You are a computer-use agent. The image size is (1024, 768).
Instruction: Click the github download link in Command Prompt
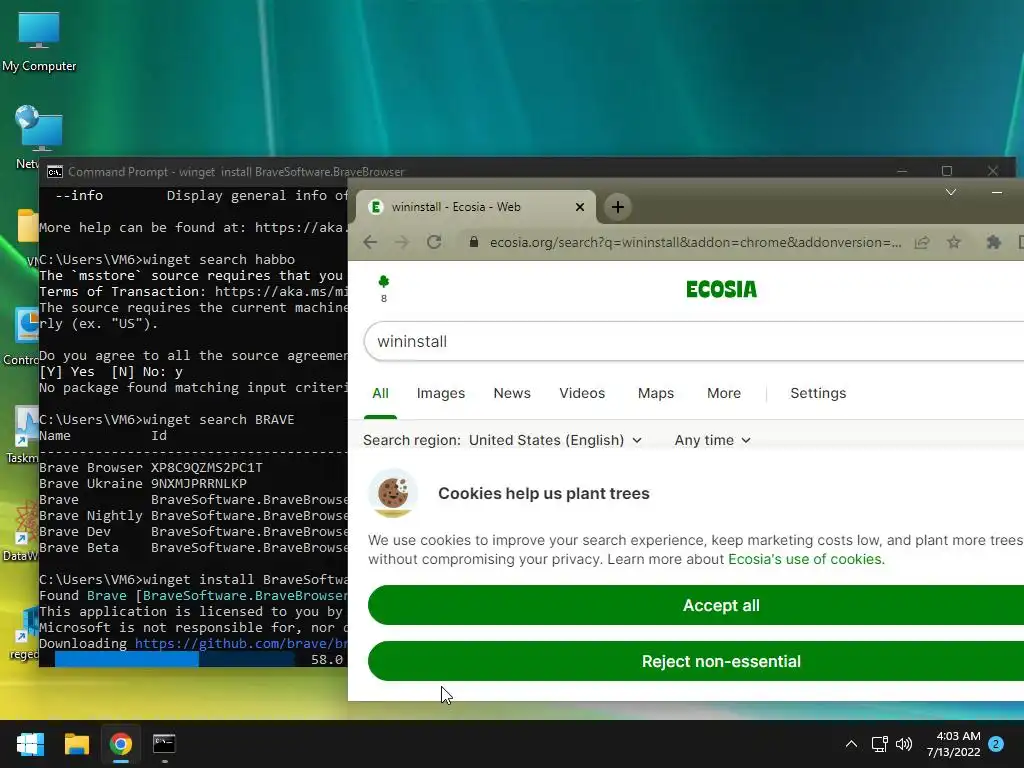tap(240, 643)
